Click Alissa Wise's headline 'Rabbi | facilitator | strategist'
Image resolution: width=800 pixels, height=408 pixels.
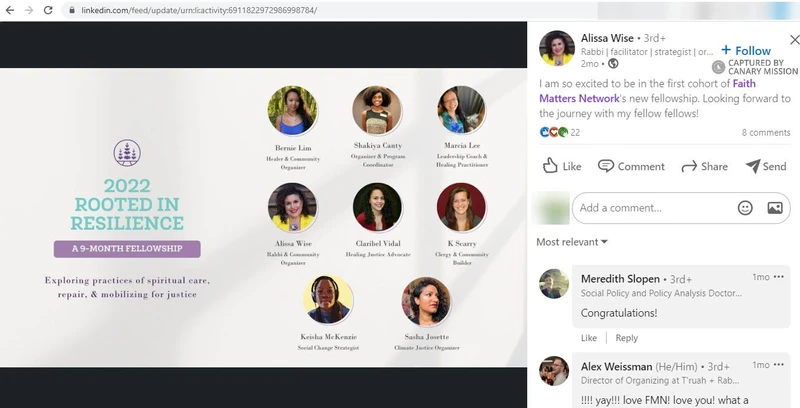(646, 52)
